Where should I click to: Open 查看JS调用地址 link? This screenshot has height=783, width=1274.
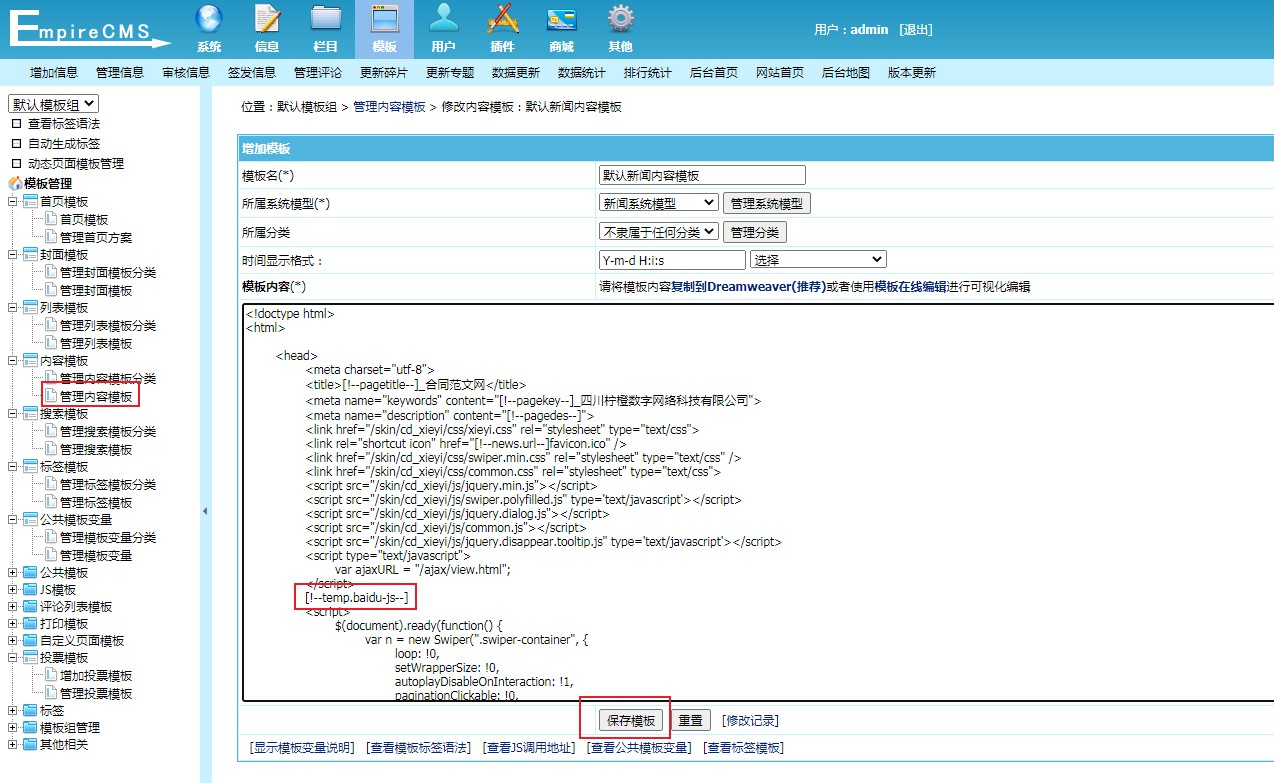pyautogui.click(x=528, y=748)
